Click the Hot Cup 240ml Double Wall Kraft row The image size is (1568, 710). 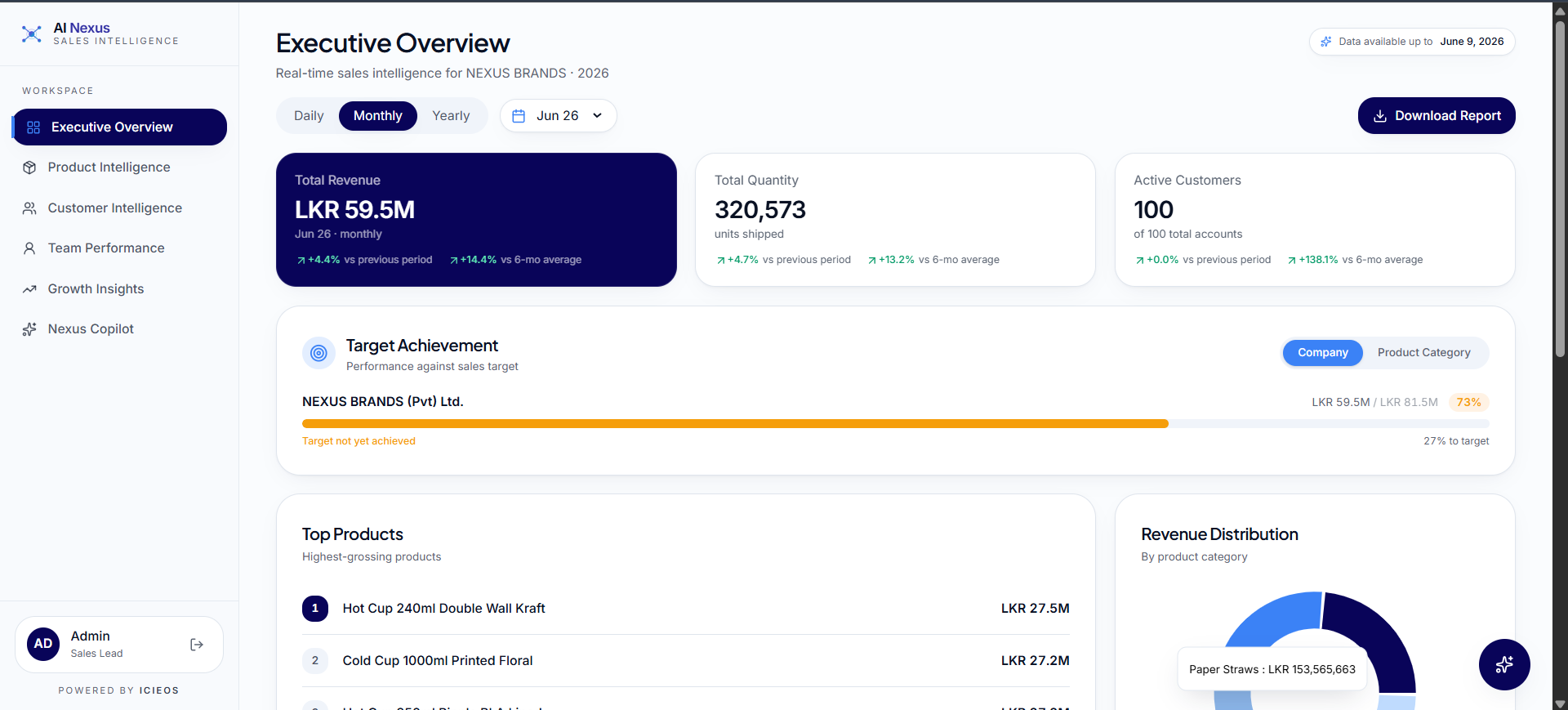686,609
